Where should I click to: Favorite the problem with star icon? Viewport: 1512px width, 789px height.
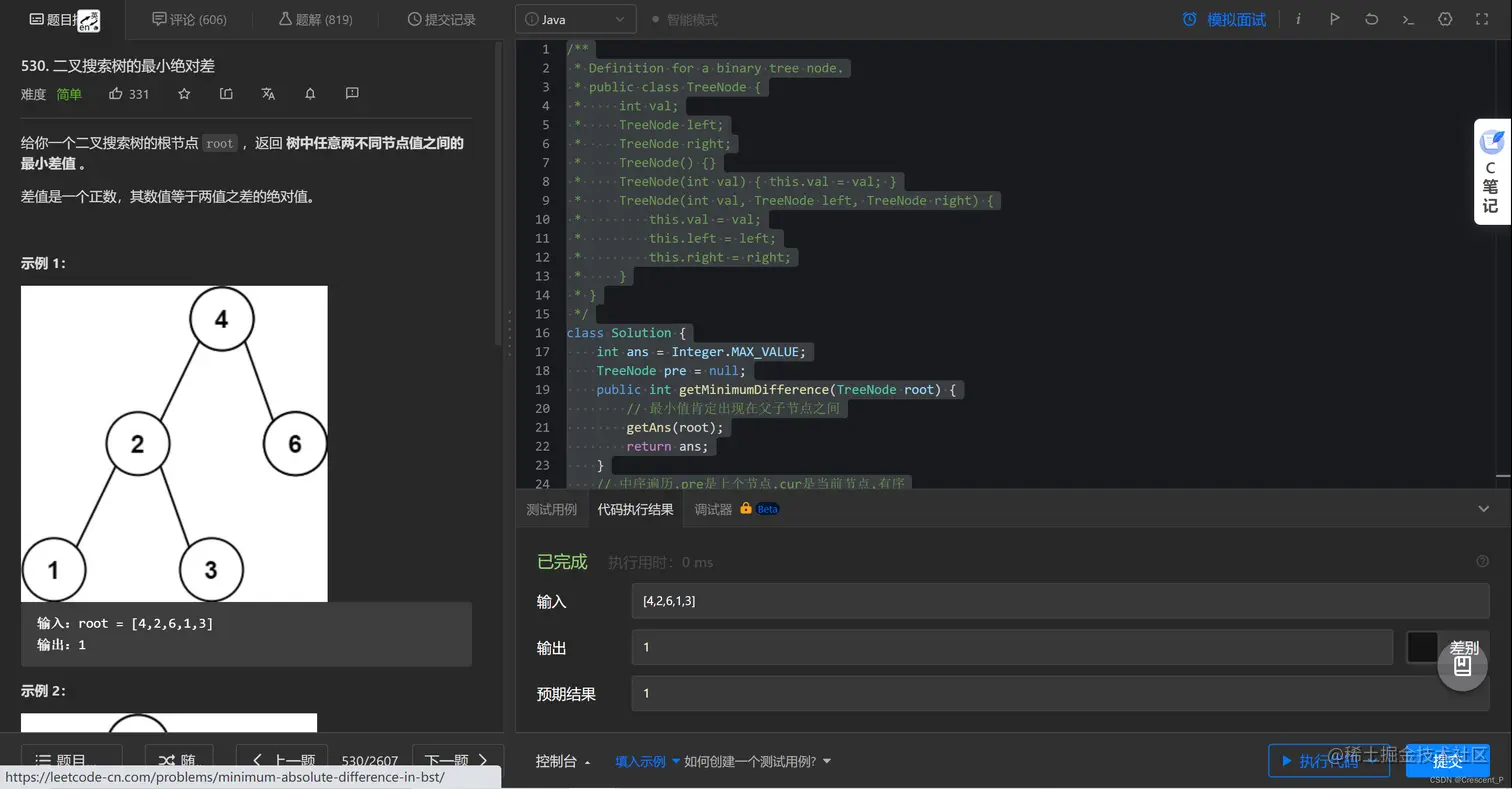(x=184, y=93)
